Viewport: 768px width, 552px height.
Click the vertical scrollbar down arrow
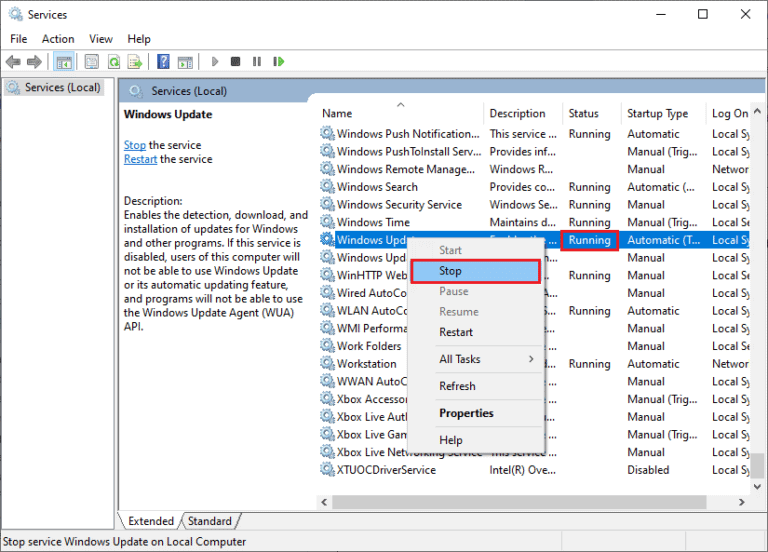click(x=757, y=486)
